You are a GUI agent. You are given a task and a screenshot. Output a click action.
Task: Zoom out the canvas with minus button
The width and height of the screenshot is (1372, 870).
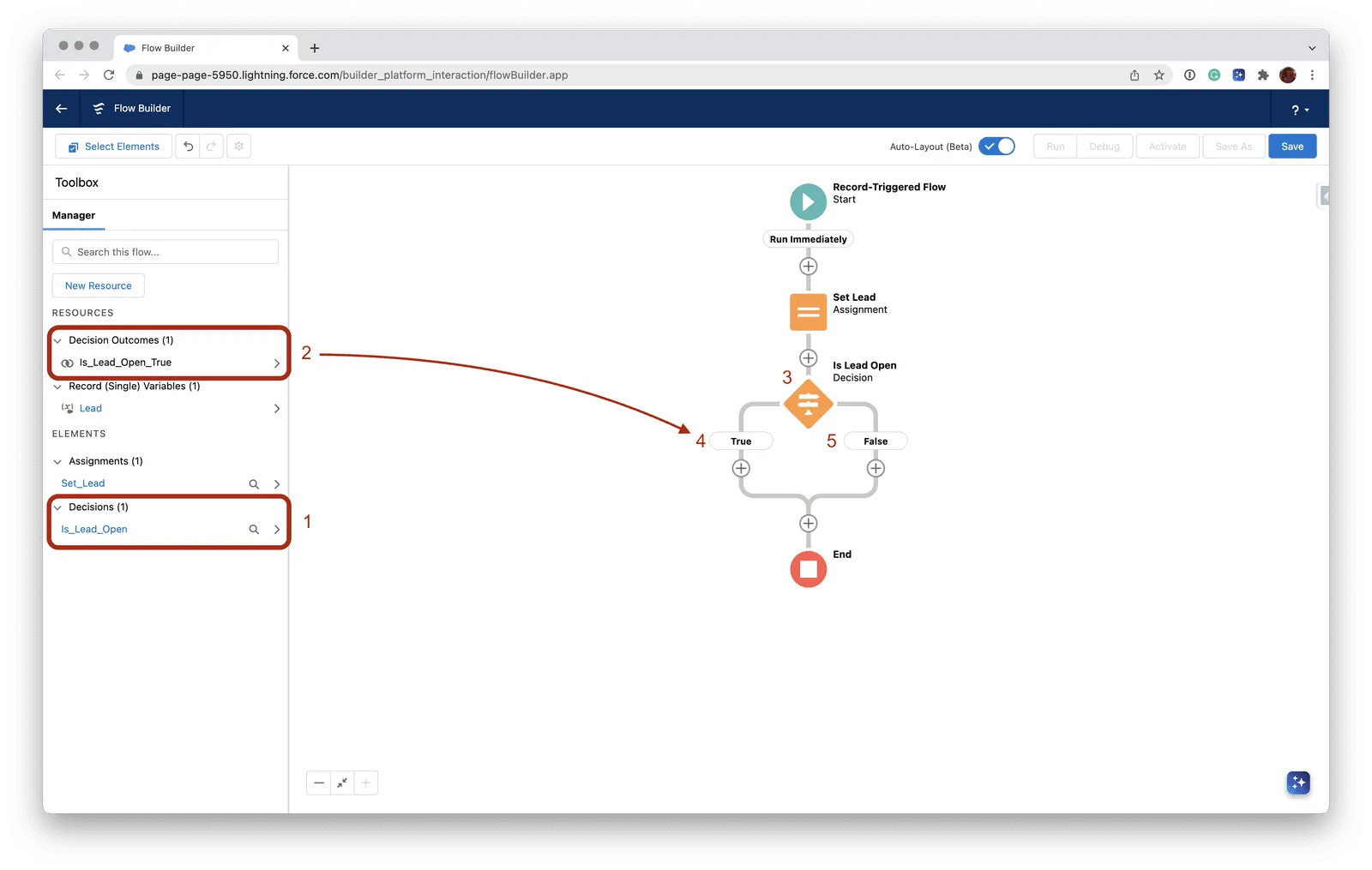click(319, 783)
